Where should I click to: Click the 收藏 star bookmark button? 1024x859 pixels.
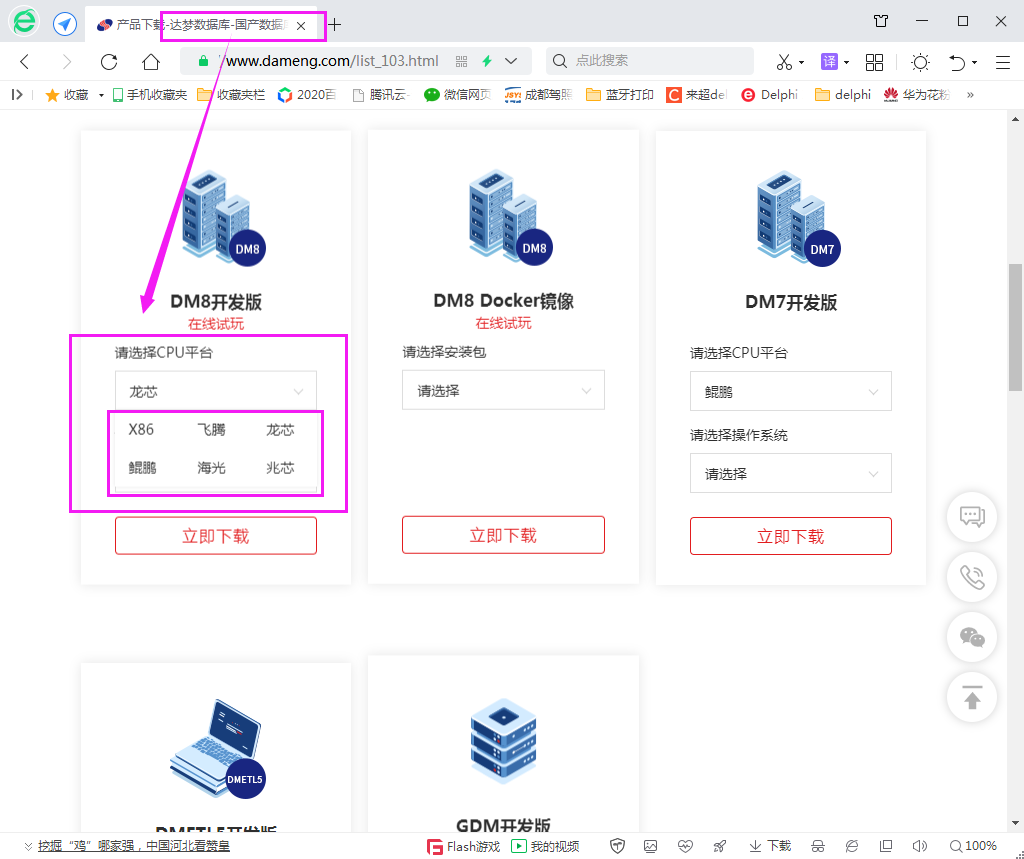pos(66,95)
